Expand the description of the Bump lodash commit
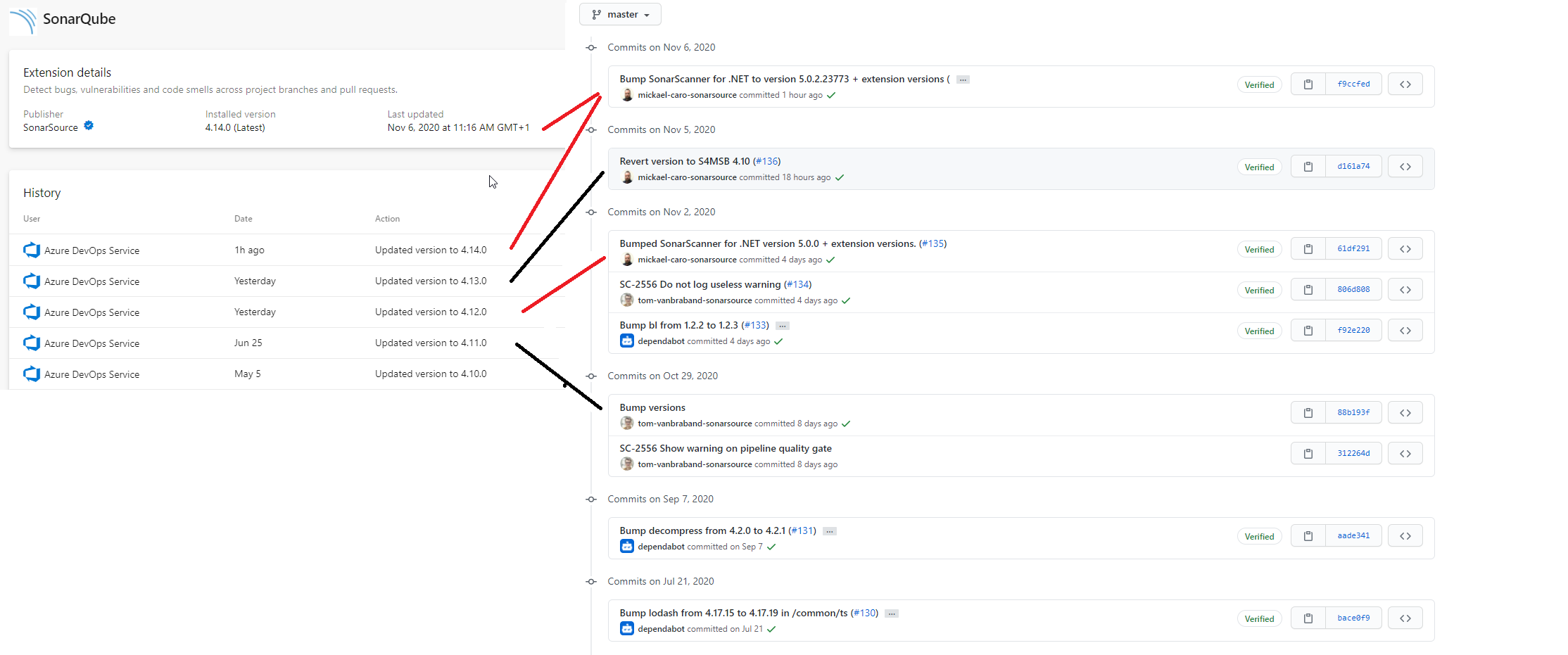This screenshot has width=1568, height=655. click(892, 613)
